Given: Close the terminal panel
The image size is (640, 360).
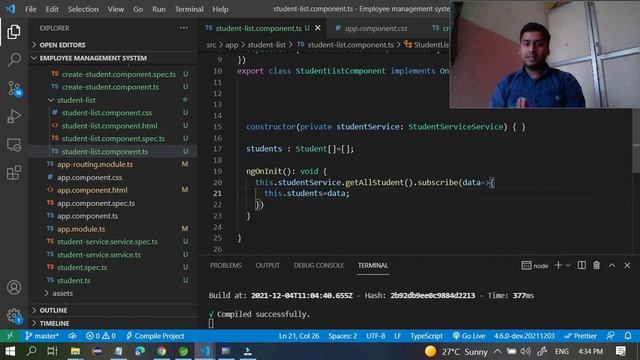Looking at the screenshot, I should (627, 265).
